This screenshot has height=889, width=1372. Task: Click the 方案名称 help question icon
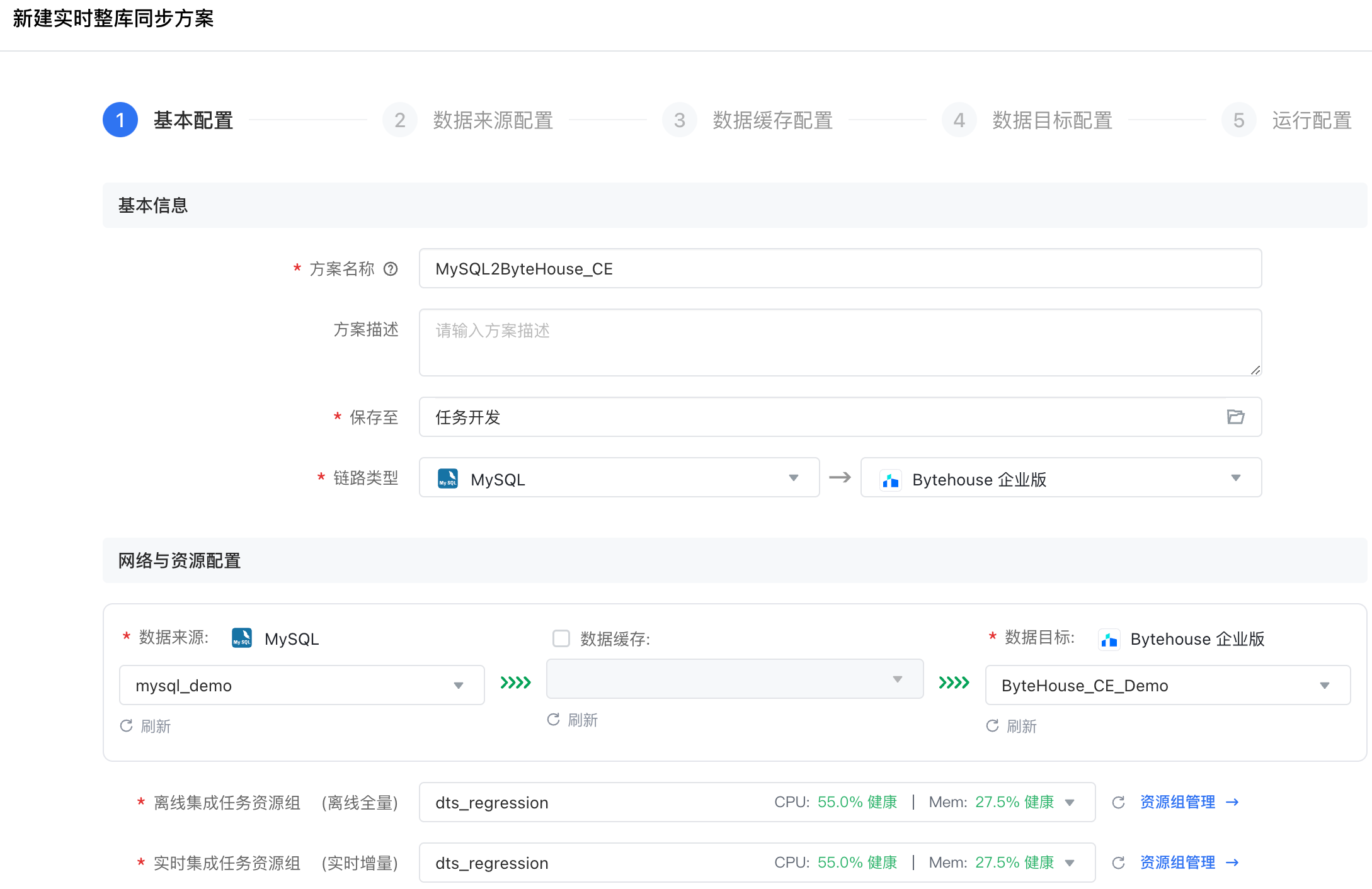click(391, 269)
